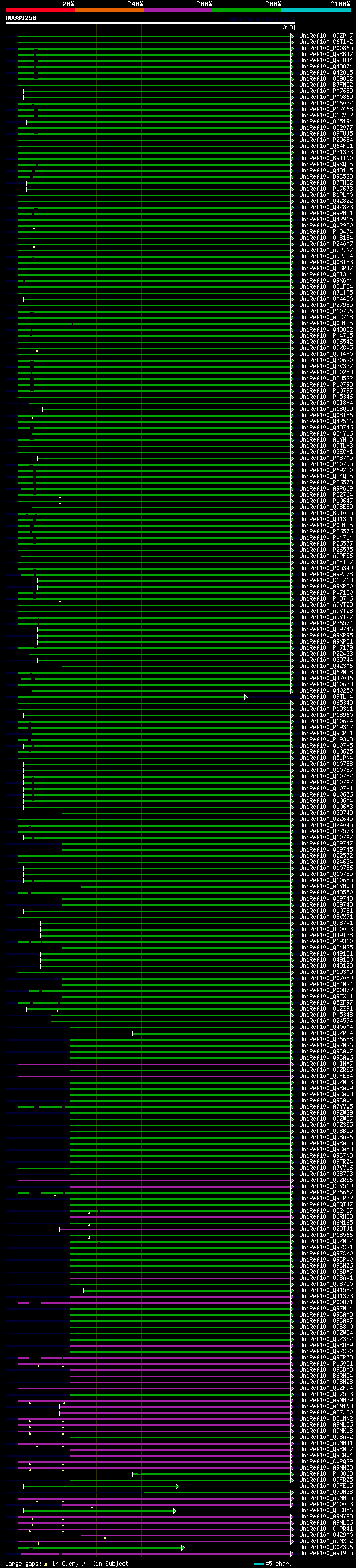The height and width of the screenshot is (1568, 356).
Task: Click the UniRef100_Q9FEW5 label
Action: pyautogui.click(x=325, y=1487)
